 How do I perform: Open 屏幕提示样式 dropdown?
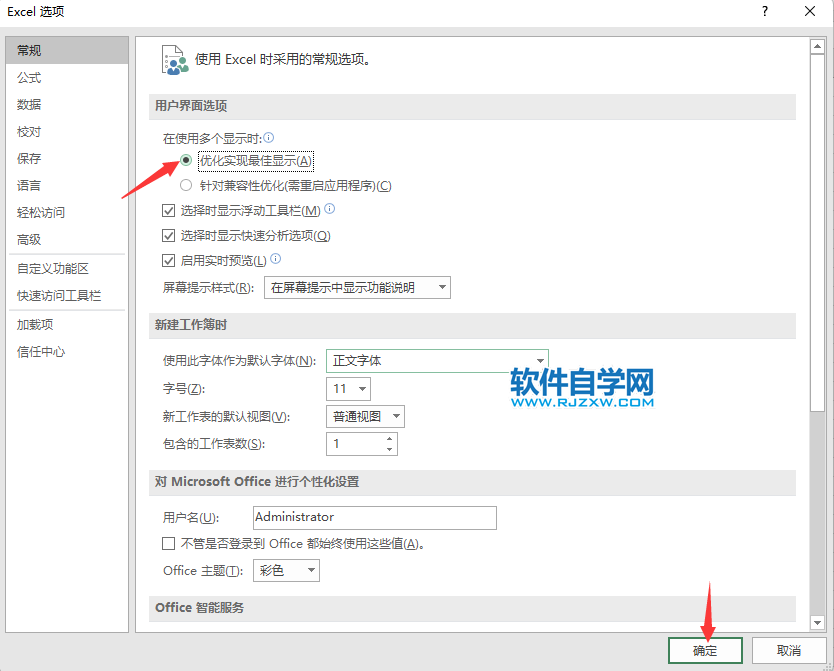click(x=357, y=288)
